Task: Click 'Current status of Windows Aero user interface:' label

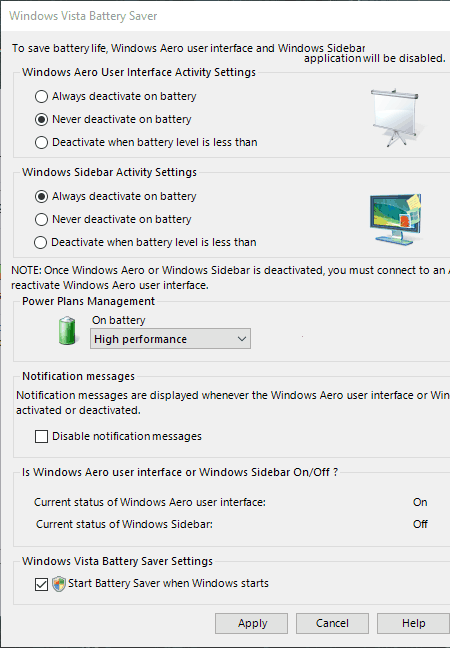Action: point(150,502)
